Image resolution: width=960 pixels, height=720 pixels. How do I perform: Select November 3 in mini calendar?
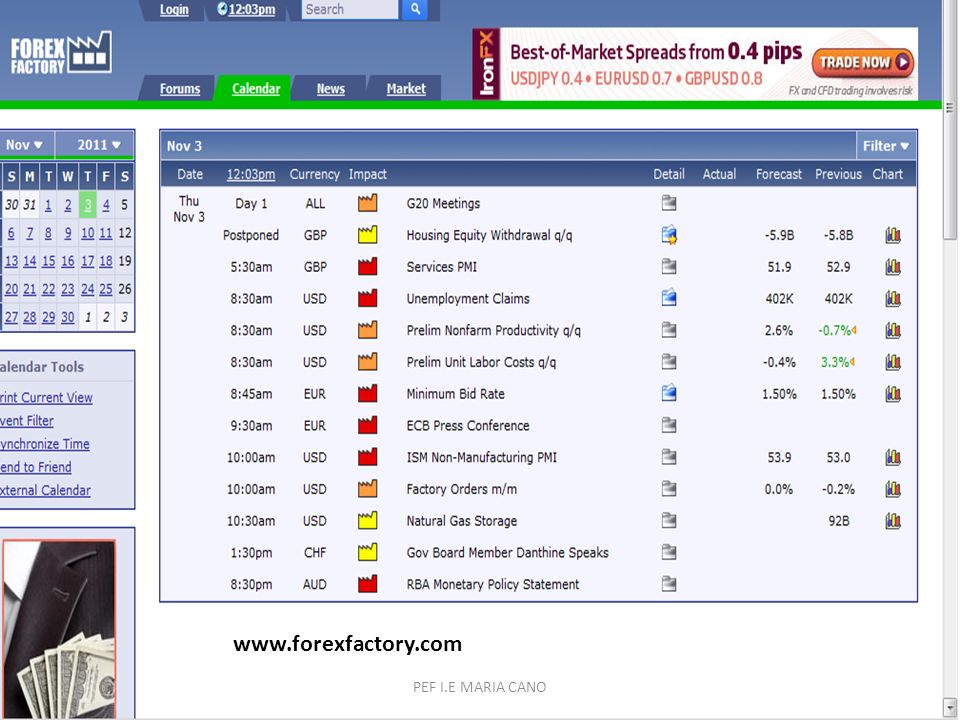[x=88, y=204]
